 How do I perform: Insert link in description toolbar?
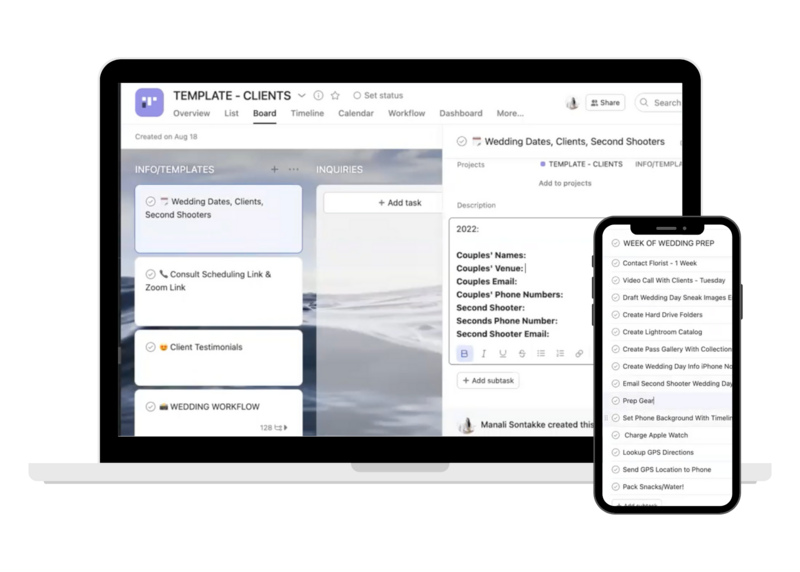[579, 353]
